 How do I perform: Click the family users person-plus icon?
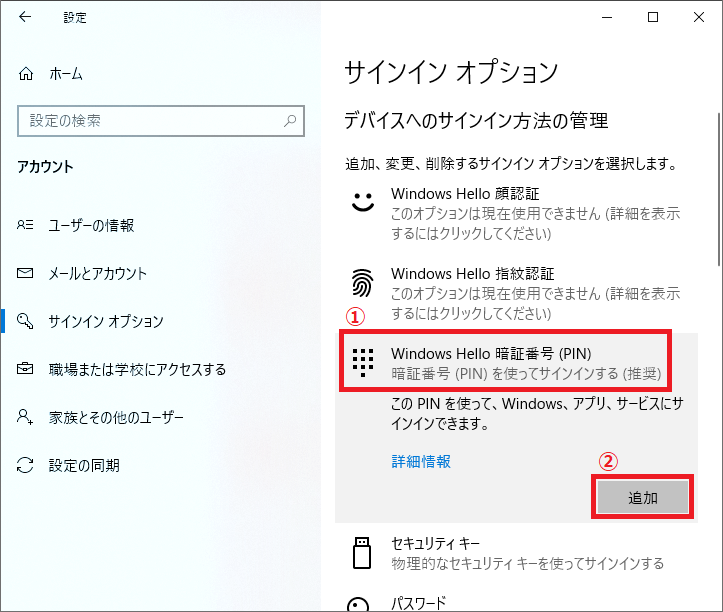(x=25, y=417)
